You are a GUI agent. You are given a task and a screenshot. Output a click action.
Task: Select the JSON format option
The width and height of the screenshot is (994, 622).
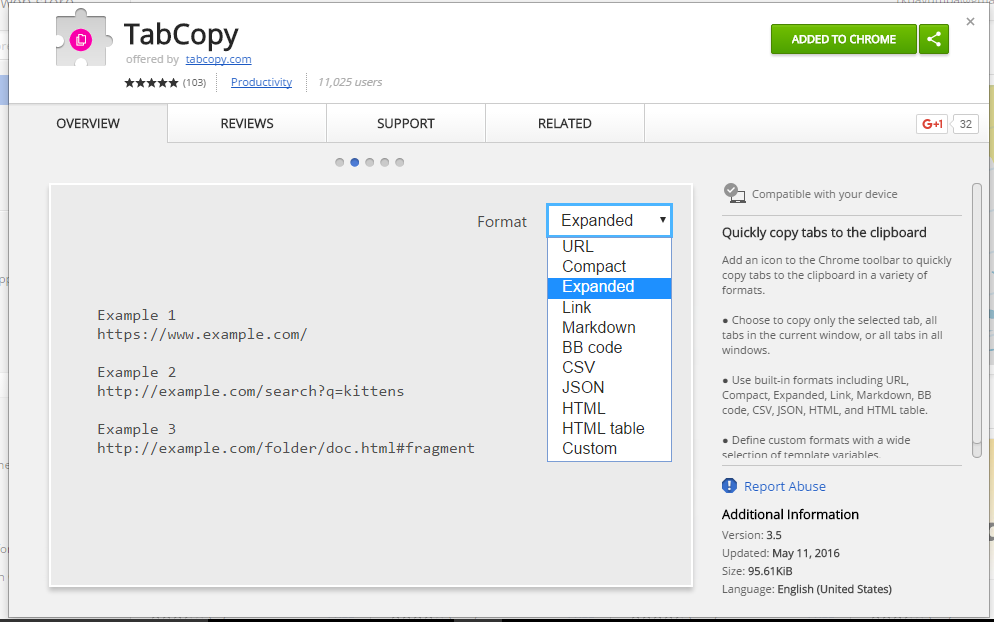583,387
